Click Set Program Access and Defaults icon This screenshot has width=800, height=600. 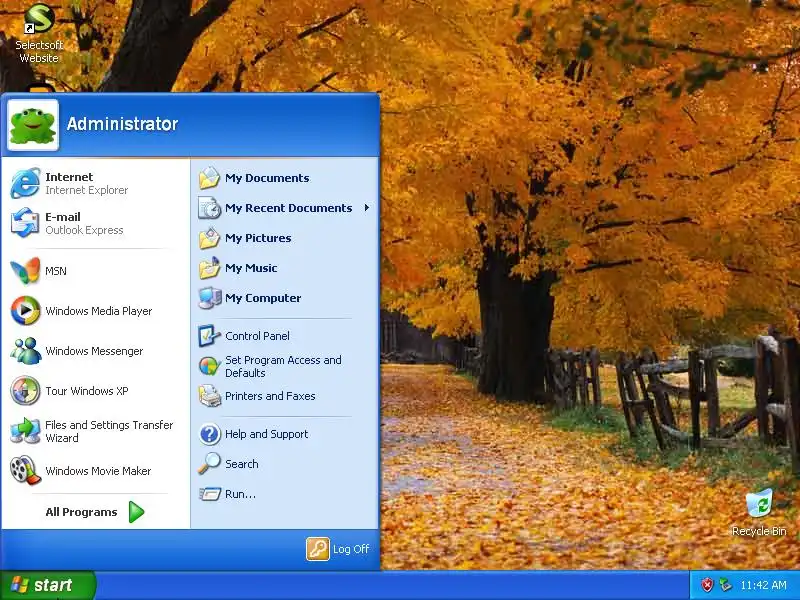pos(209,366)
